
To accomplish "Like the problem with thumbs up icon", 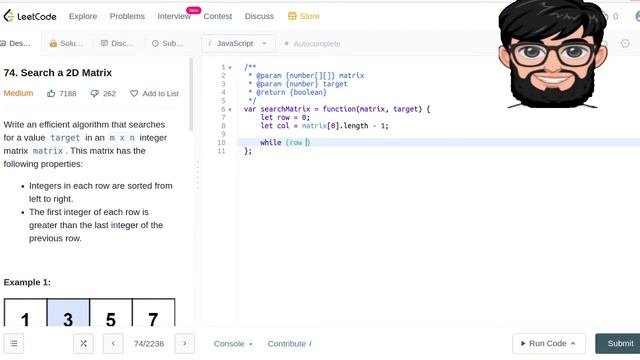I will 51,93.
